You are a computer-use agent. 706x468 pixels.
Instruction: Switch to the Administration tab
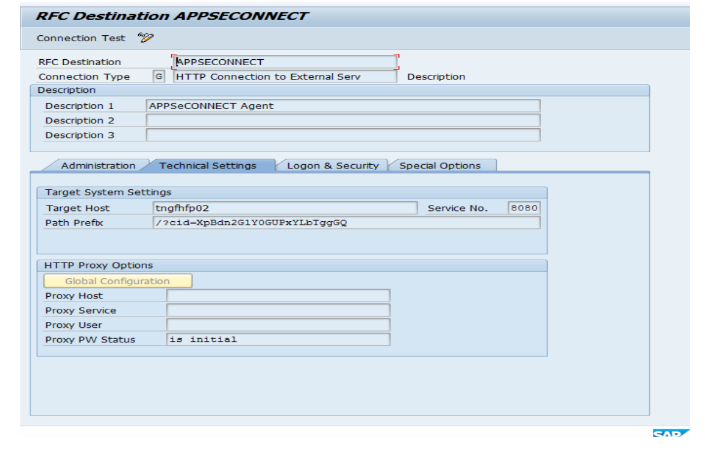click(x=97, y=166)
